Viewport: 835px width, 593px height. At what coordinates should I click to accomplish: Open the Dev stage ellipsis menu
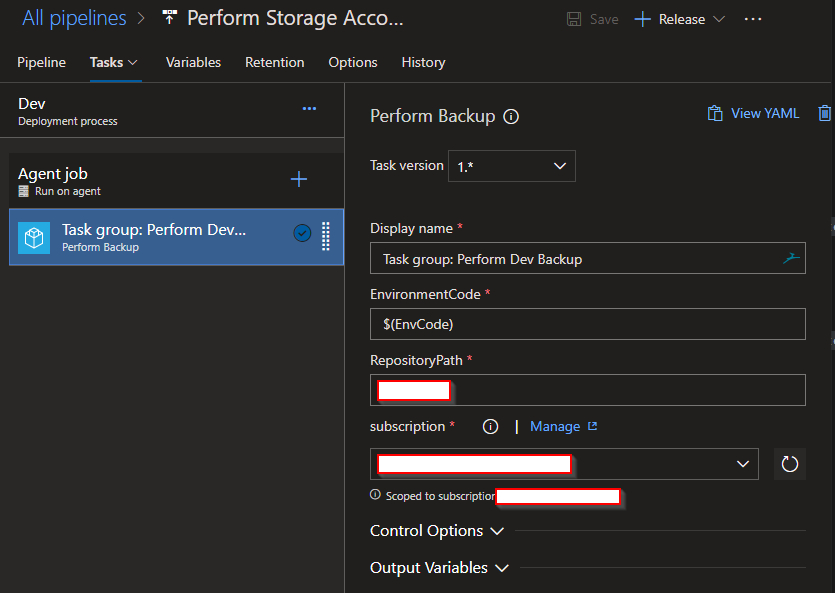(309, 109)
